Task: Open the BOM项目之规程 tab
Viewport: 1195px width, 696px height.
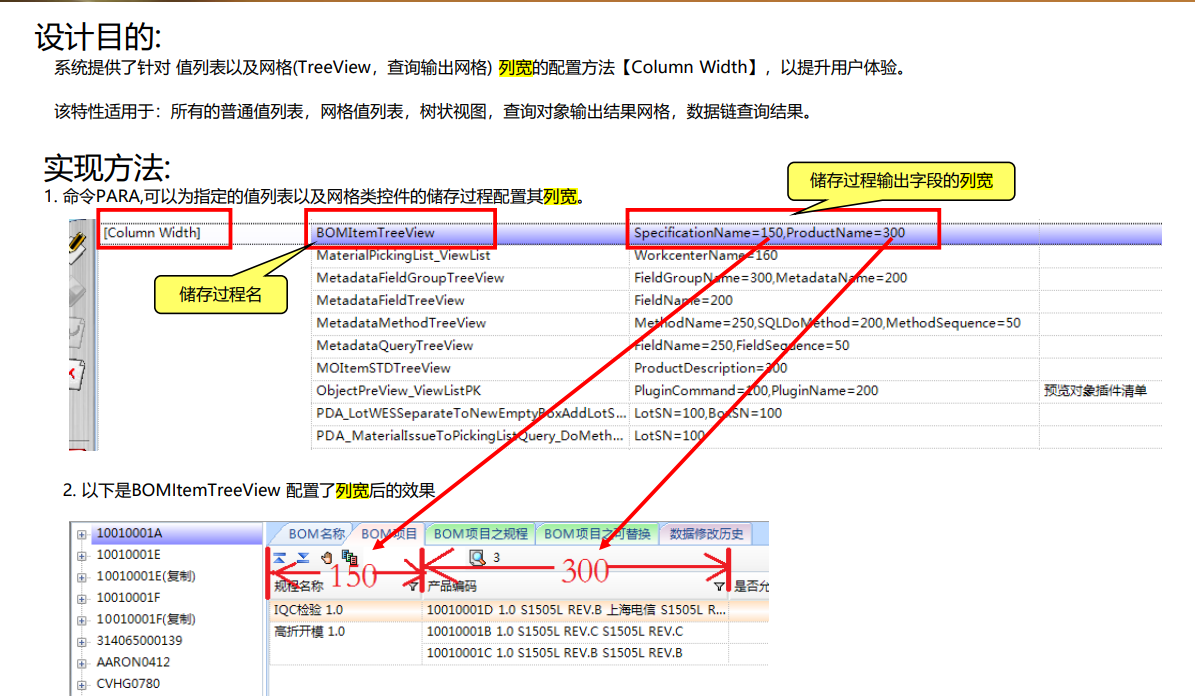Action: click(480, 534)
